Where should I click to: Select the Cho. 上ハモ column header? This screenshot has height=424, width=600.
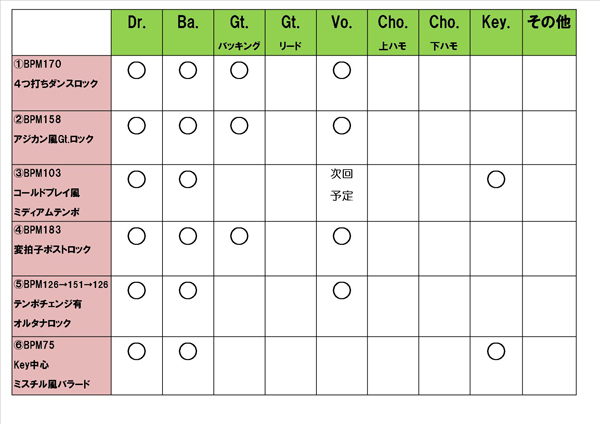[x=392, y=33]
